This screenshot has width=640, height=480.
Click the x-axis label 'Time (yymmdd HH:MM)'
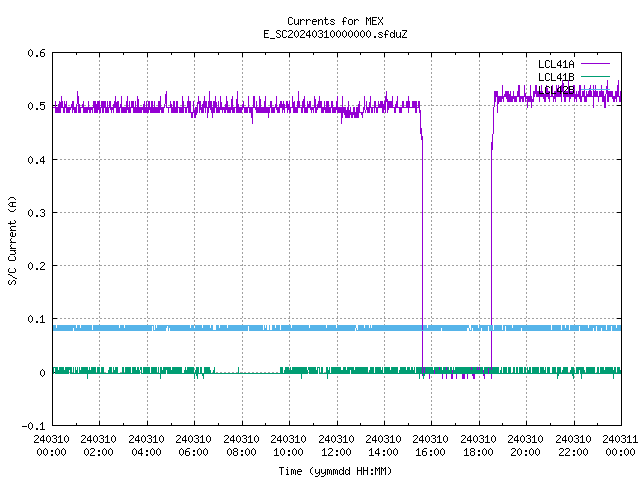click(x=335, y=471)
